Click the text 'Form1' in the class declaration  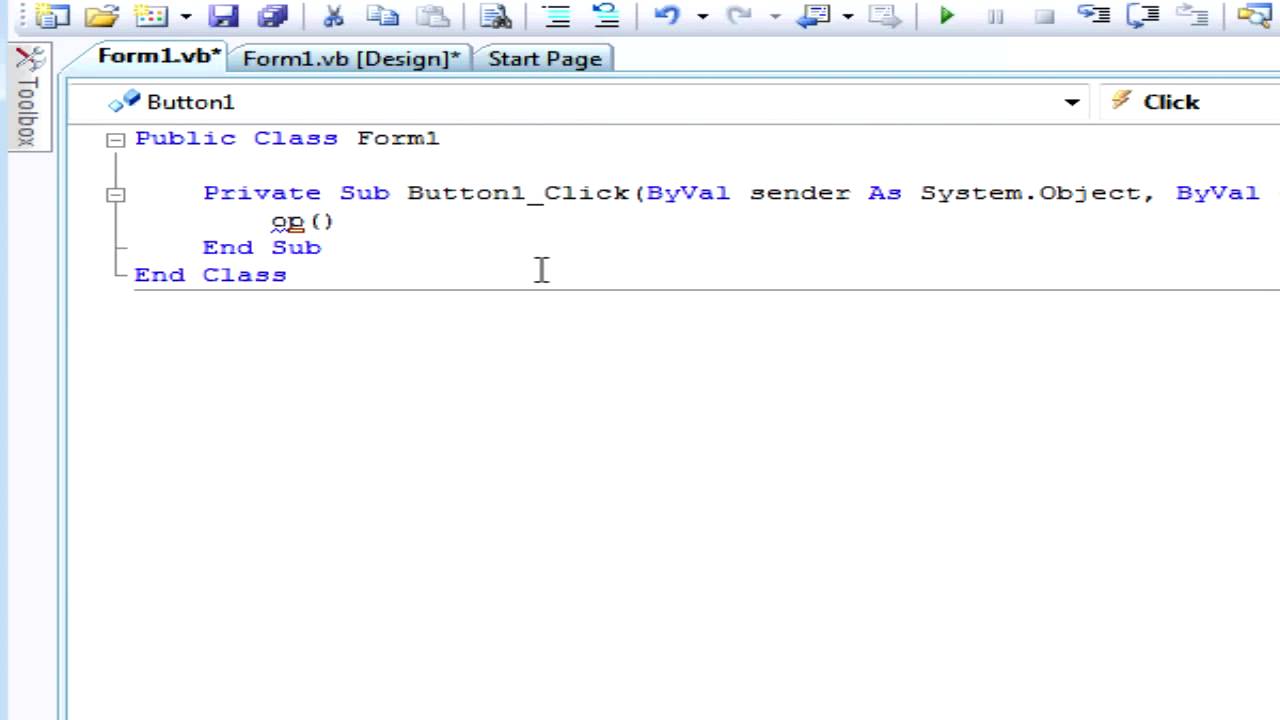[x=398, y=138]
